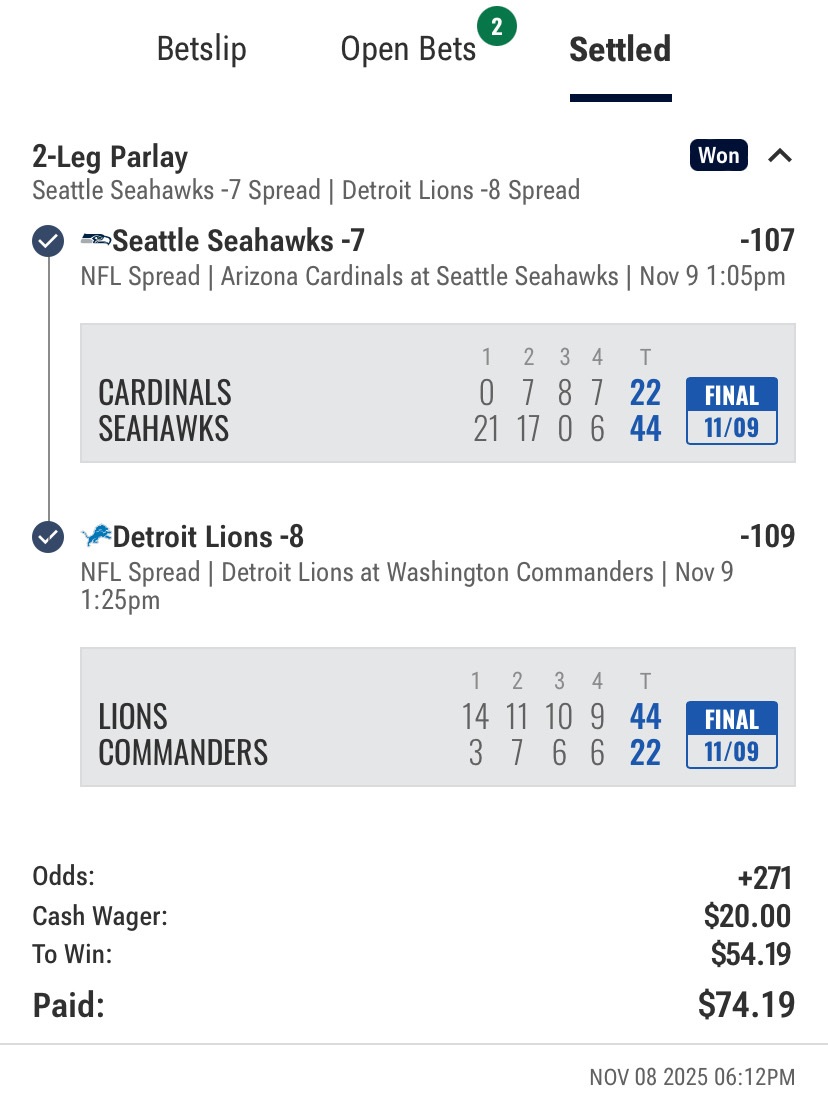Collapse the 2-Leg Parlay details chevron
The width and height of the screenshot is (828, 1102).
click(x=780, y=156)
